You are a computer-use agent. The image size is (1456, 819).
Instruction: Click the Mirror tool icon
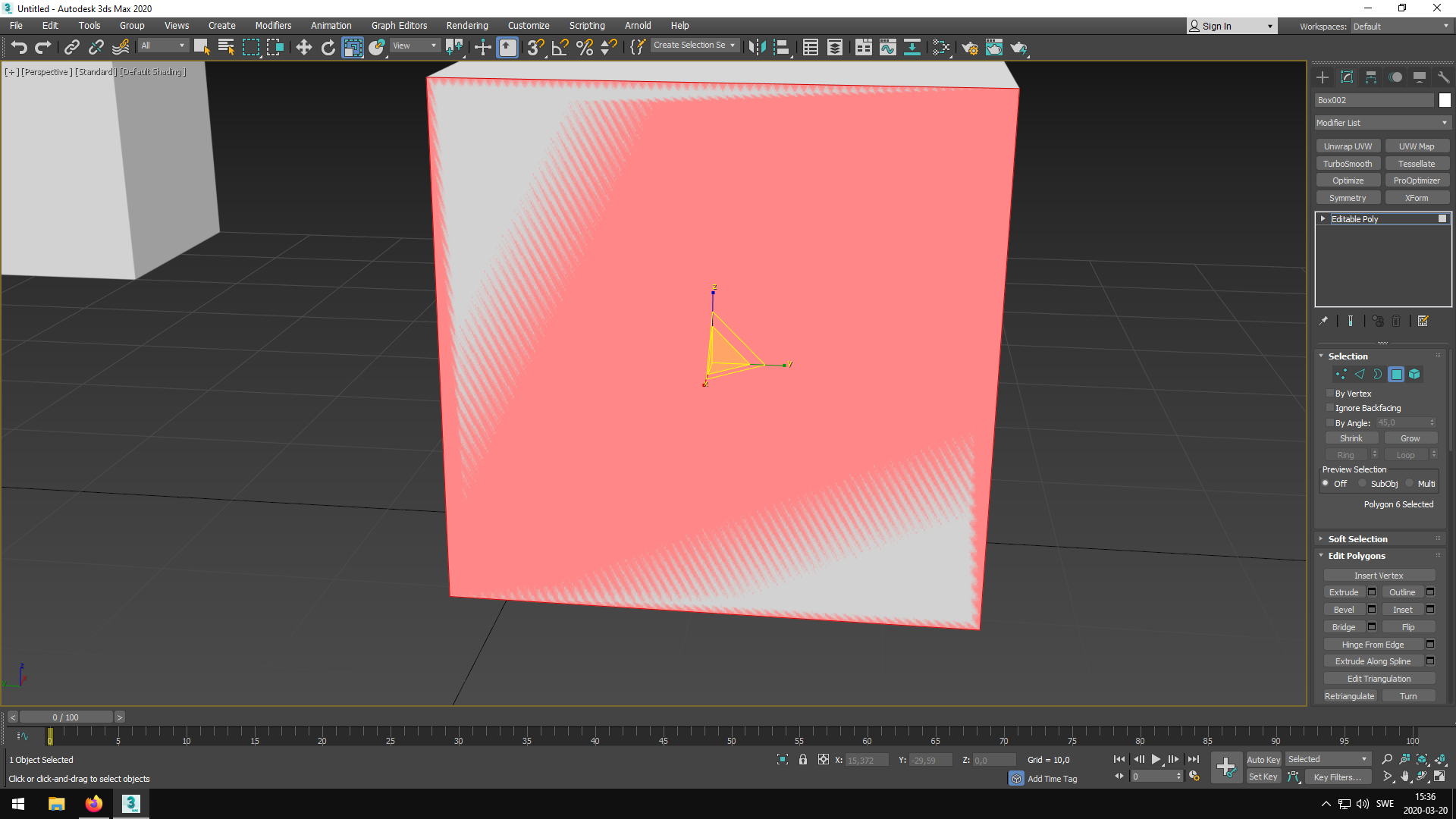tap(757, 48)
